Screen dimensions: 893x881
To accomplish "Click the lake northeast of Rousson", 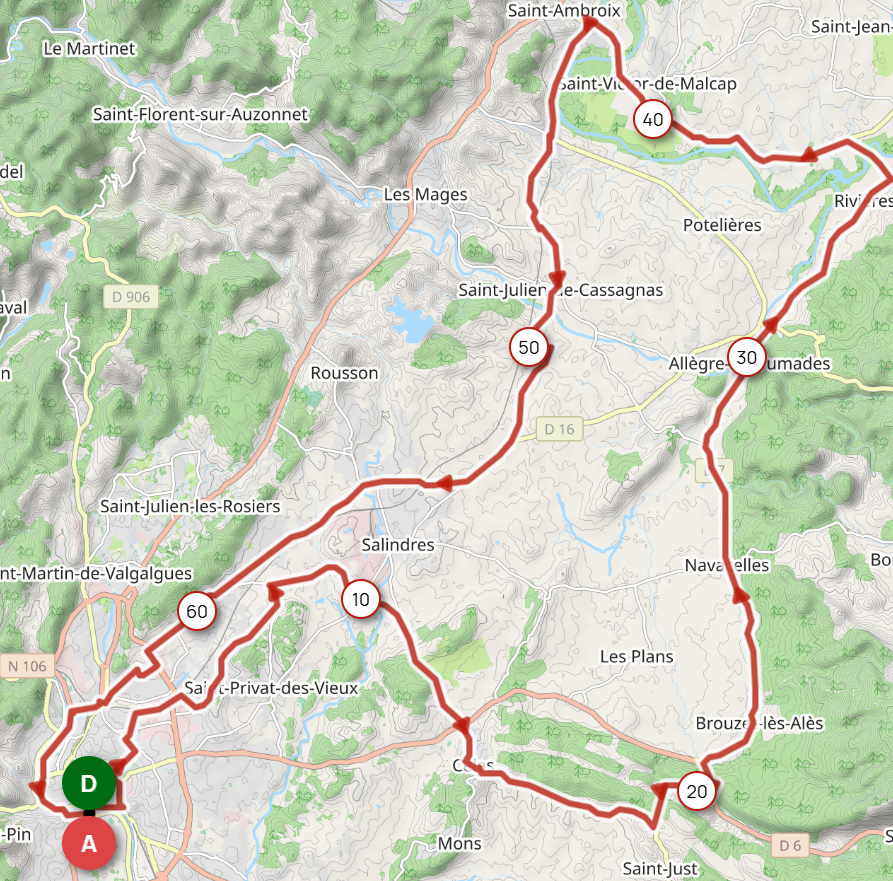I will (x=411, y=321).
